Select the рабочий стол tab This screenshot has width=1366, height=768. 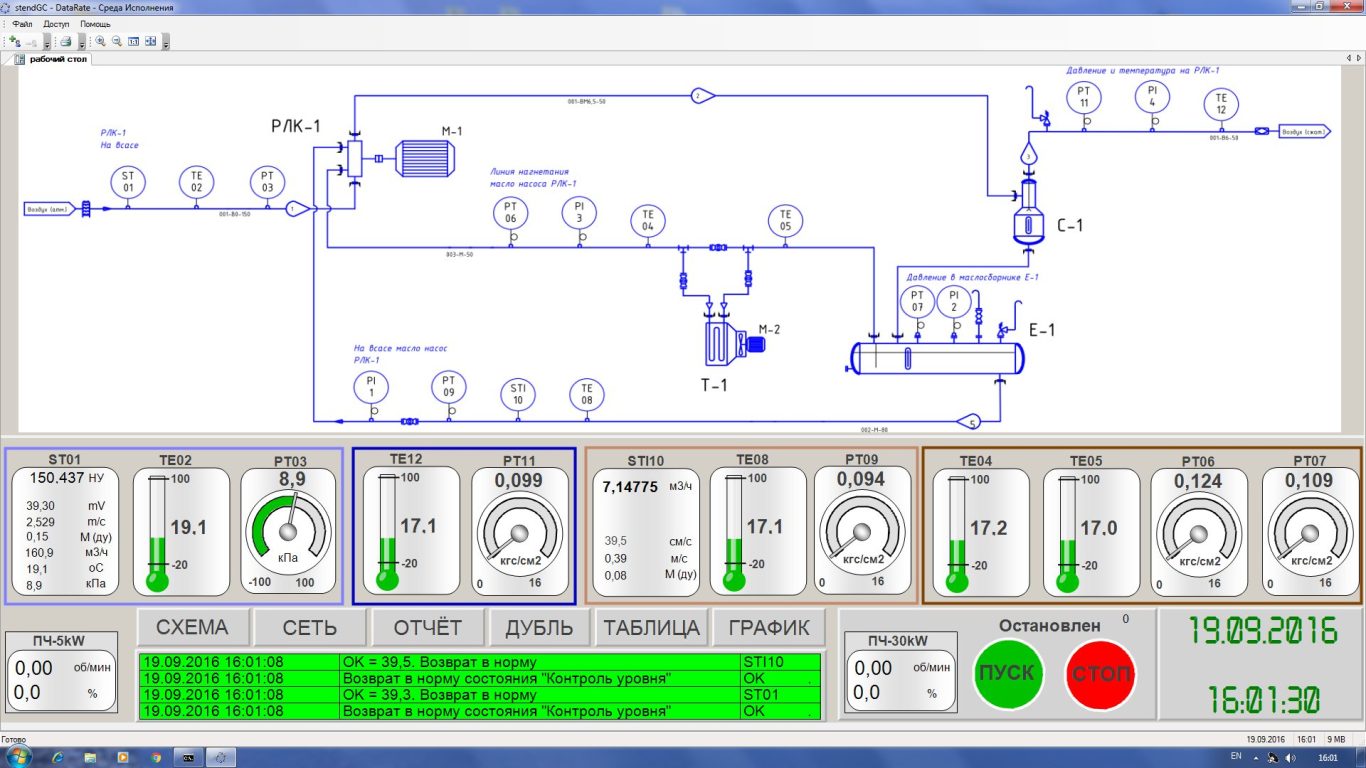(x=58, y=59)
